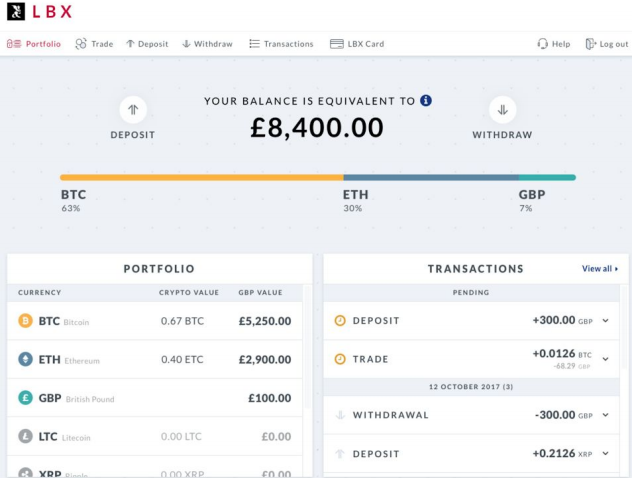Click the orange BTC allocation bar segment

(x=202, y=177)
